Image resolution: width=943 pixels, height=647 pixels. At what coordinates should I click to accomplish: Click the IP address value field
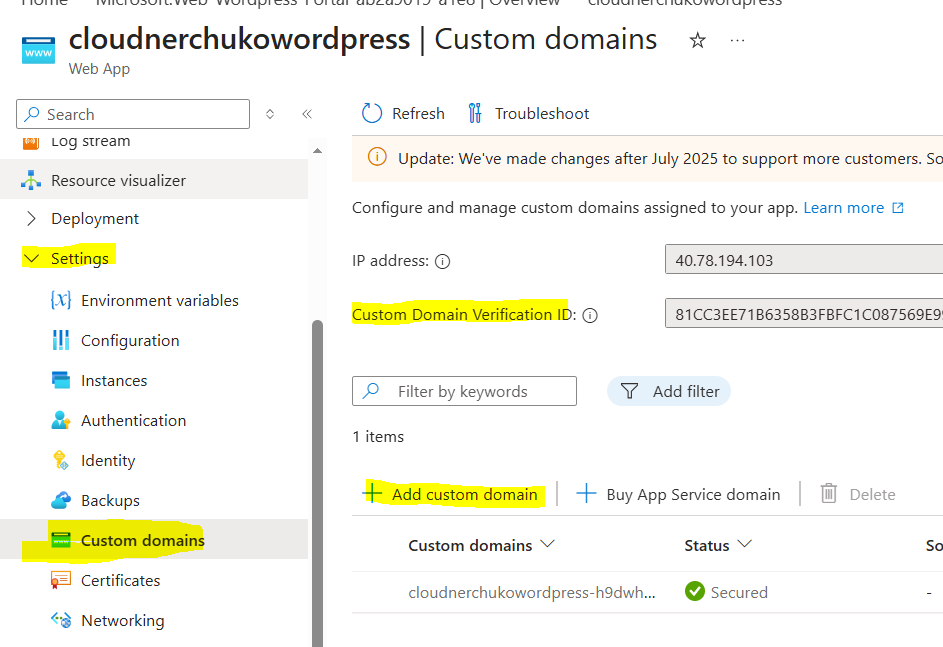click(804, 259)
